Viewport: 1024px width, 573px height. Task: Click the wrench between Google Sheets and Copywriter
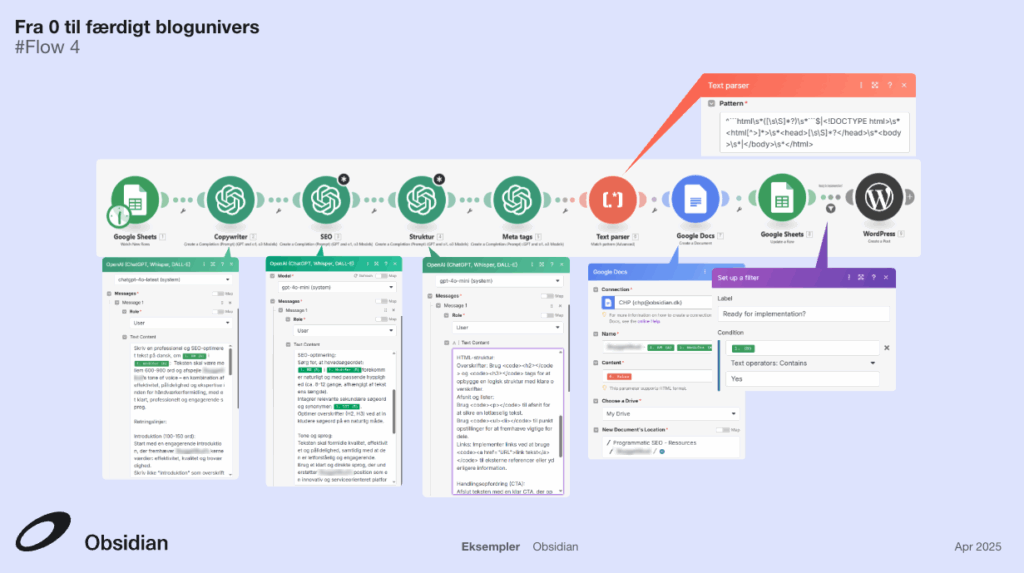[184, 211]
